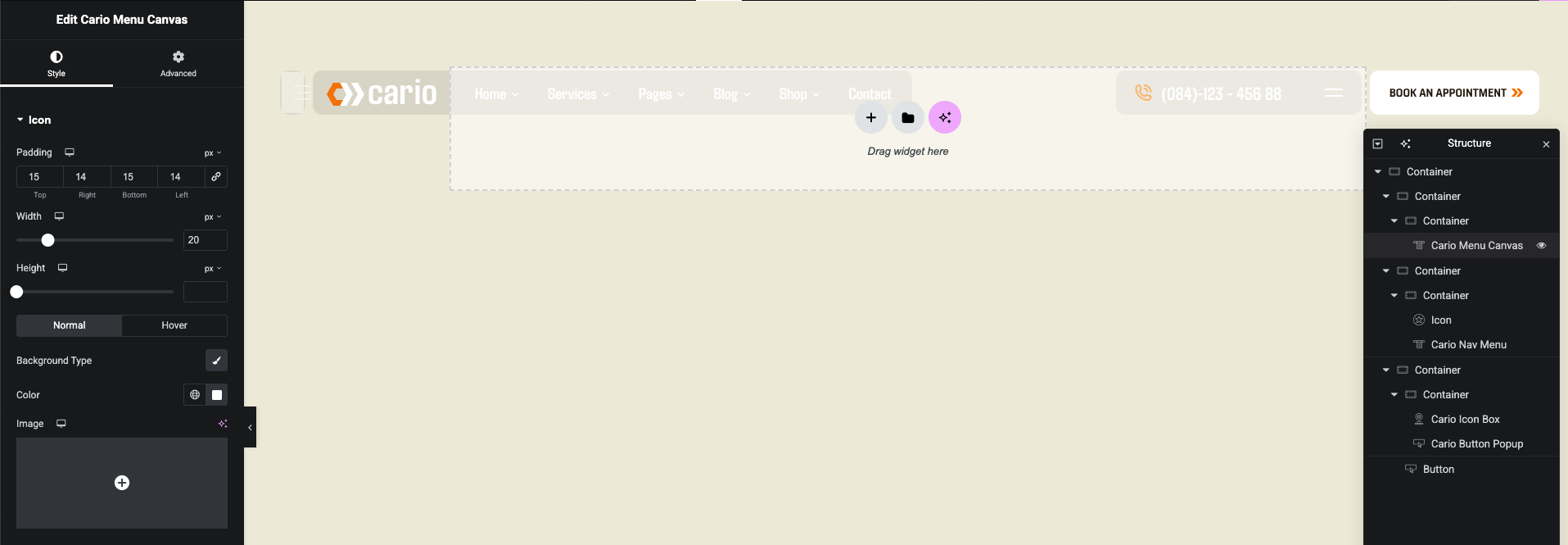The image size is (1568, 545).
Task: Click the Width value input field
Action: (205, 240)
